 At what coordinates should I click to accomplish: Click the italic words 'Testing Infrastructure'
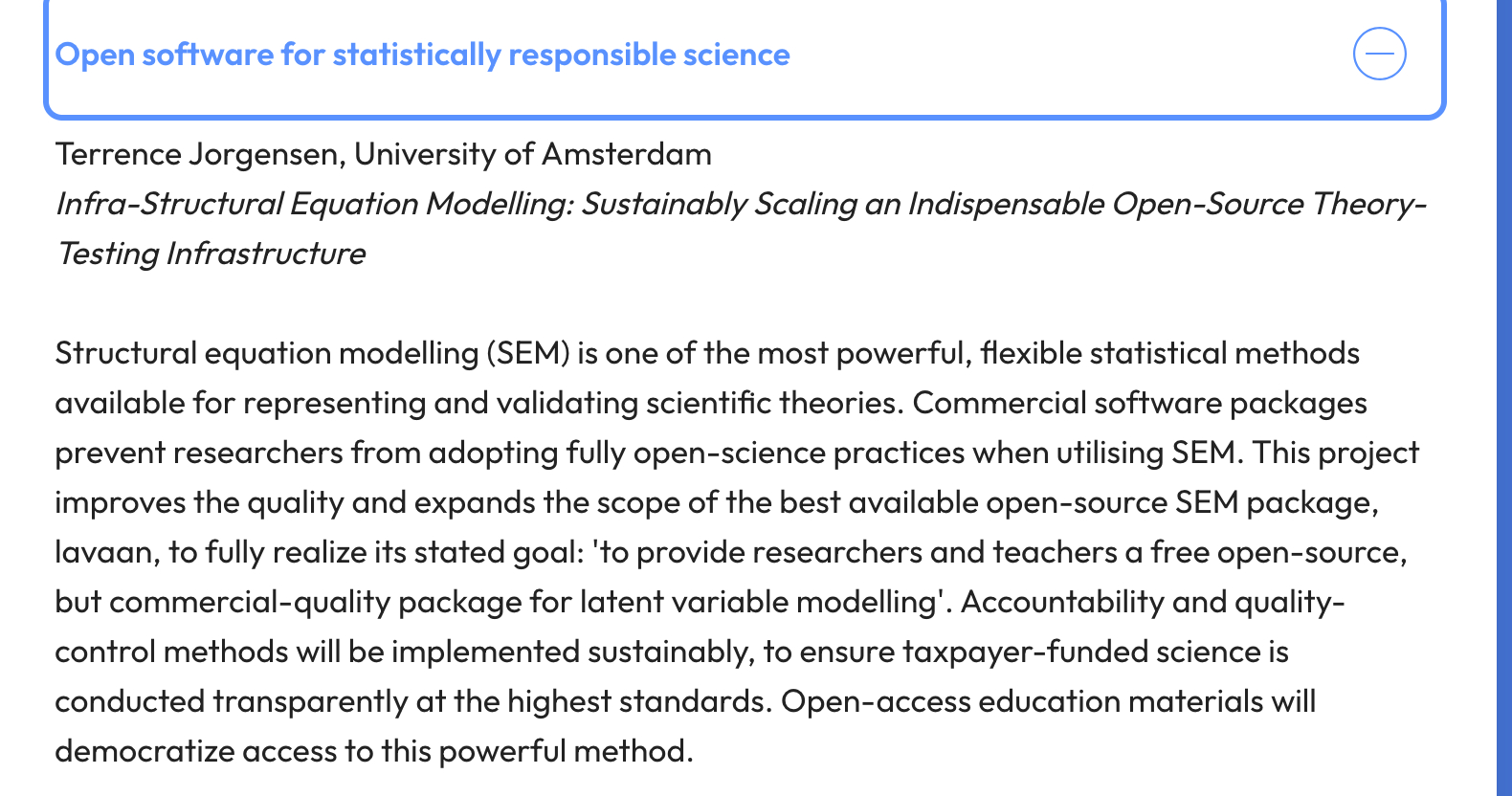pos(211,254)
